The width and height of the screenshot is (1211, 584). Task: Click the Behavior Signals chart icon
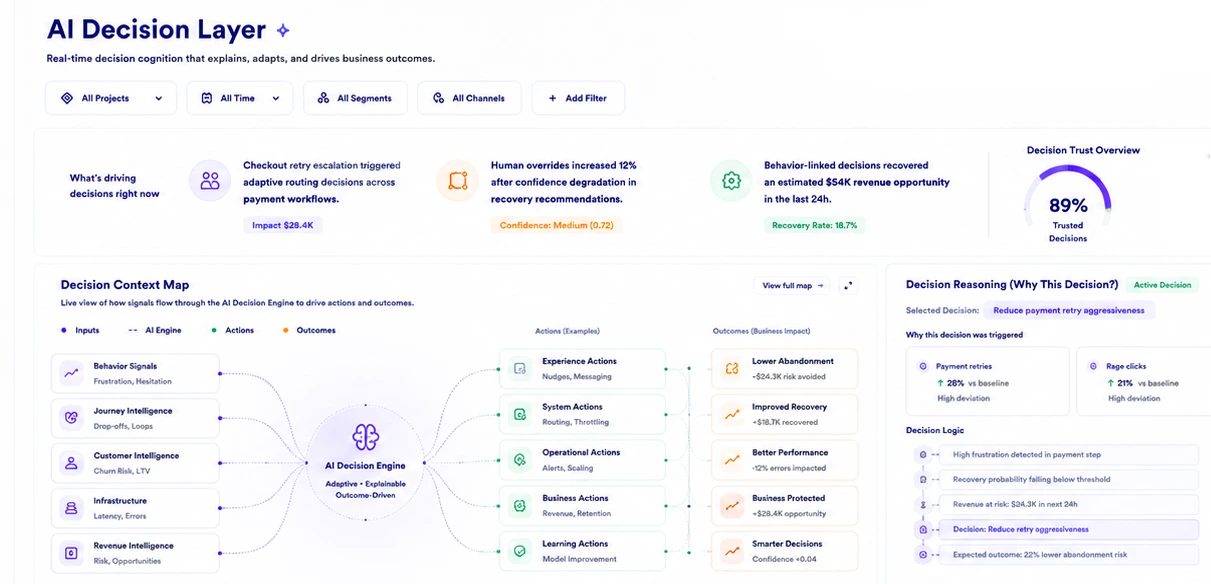pyautogui.click(x=71, y=373)
